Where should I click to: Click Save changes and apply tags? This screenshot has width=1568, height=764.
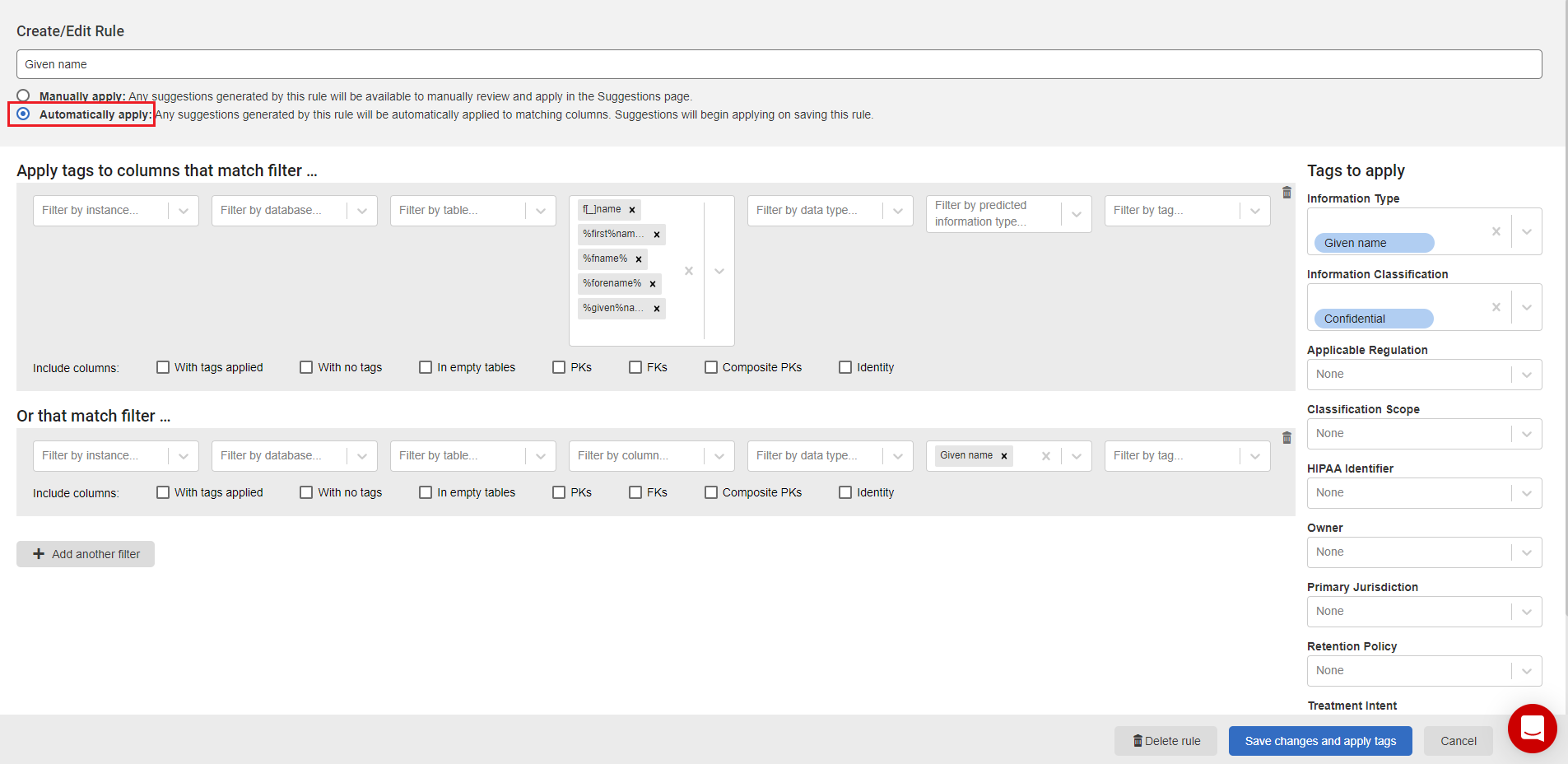pos(1319,741)
